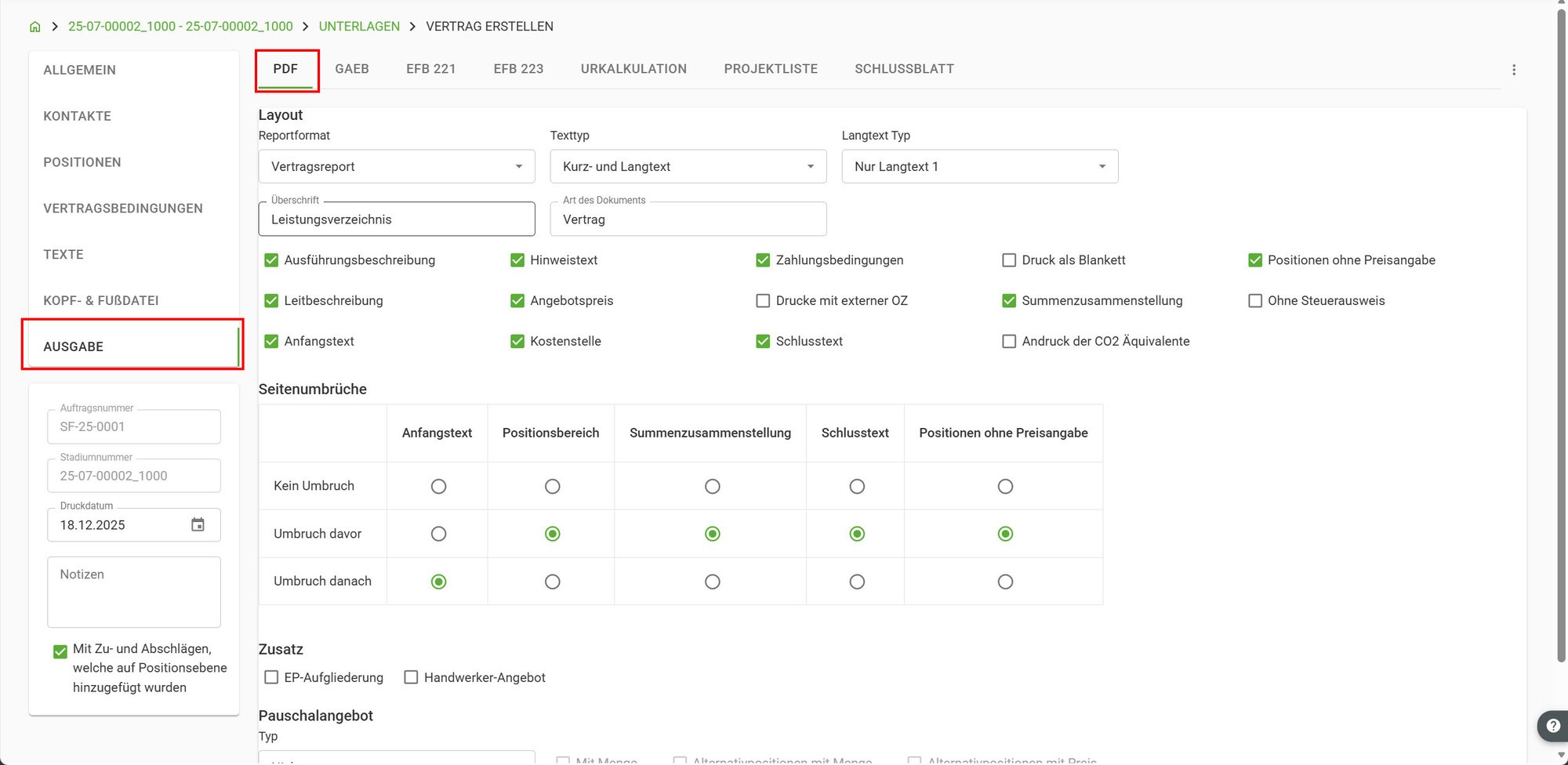Select Umbruch danach for Positionsbereich
1568x765 pixels.
coord(553,582)
